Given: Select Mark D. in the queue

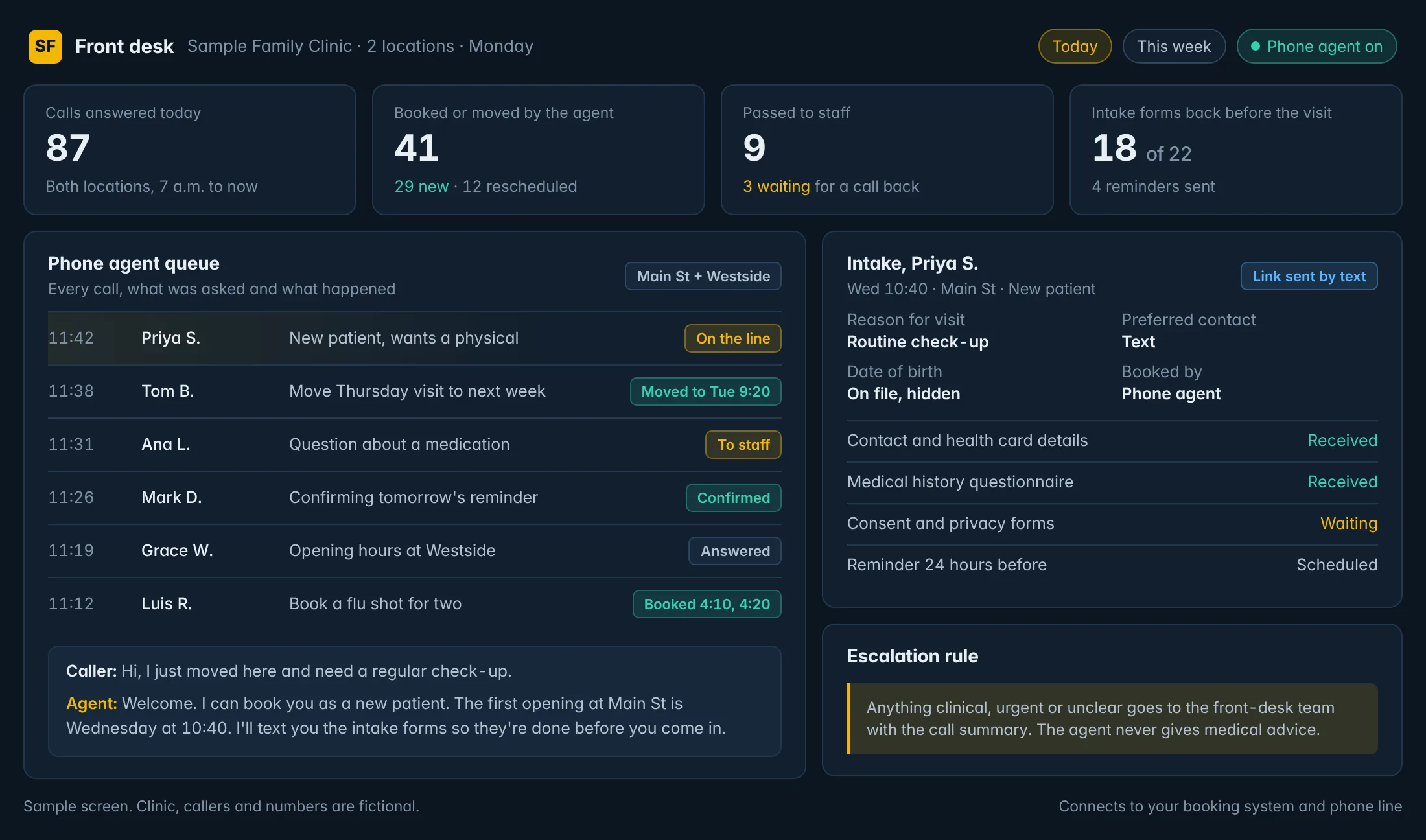Looking at the screenshot, I should click(x=415, y=498).
